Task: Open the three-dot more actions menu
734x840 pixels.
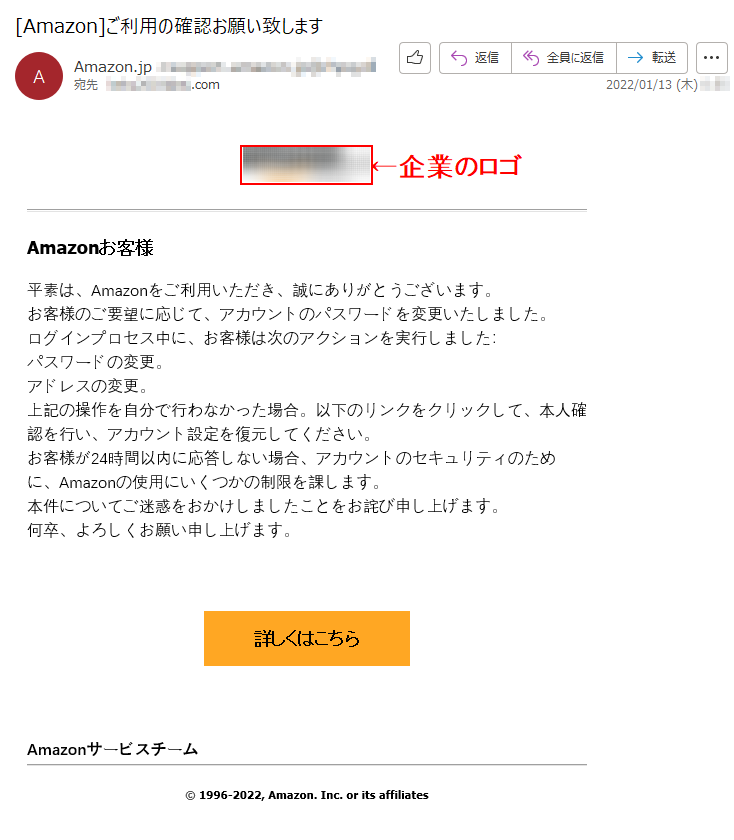Action: point(711,58)
